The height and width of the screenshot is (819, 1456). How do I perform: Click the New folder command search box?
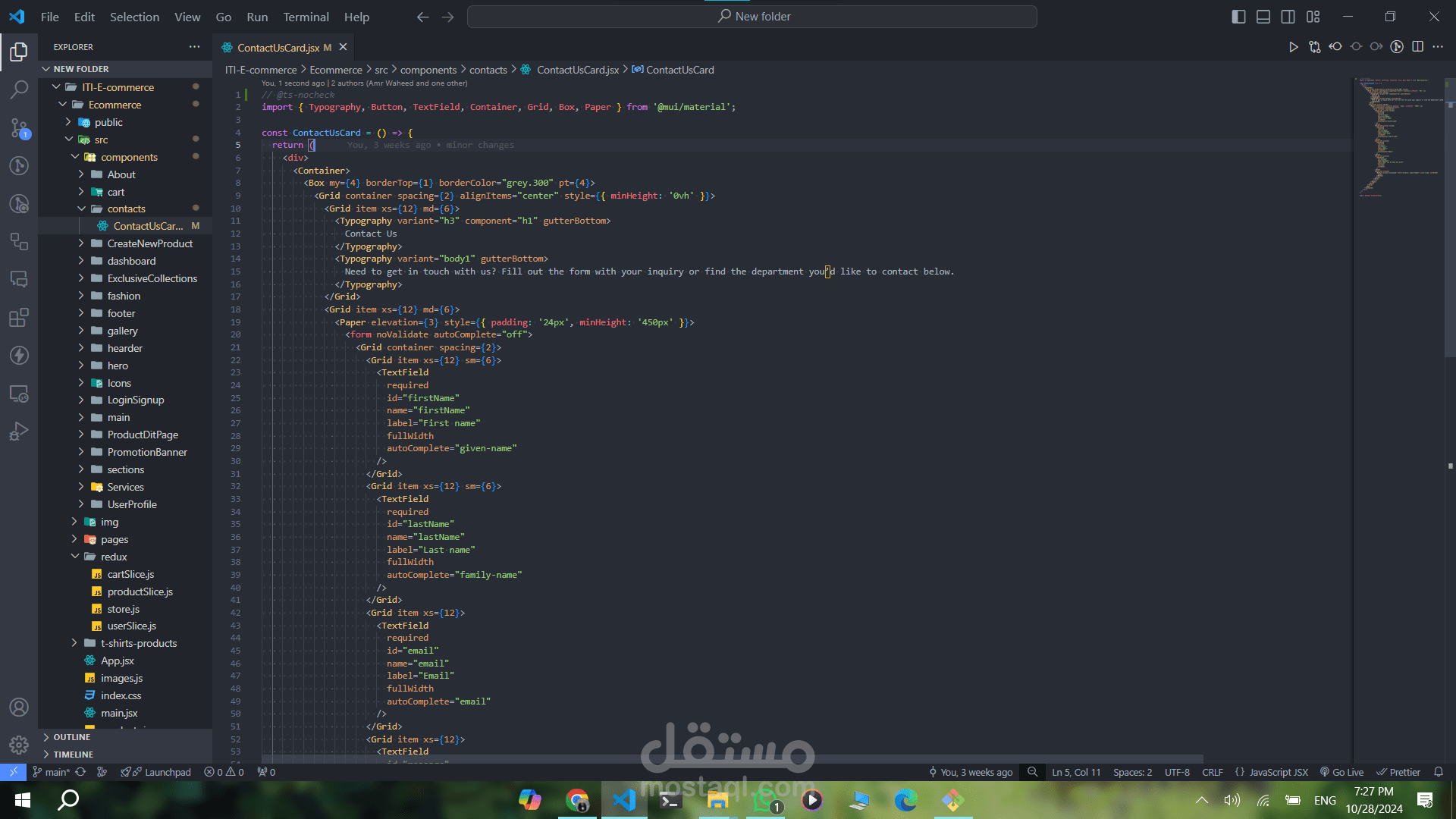coord(752,17)
